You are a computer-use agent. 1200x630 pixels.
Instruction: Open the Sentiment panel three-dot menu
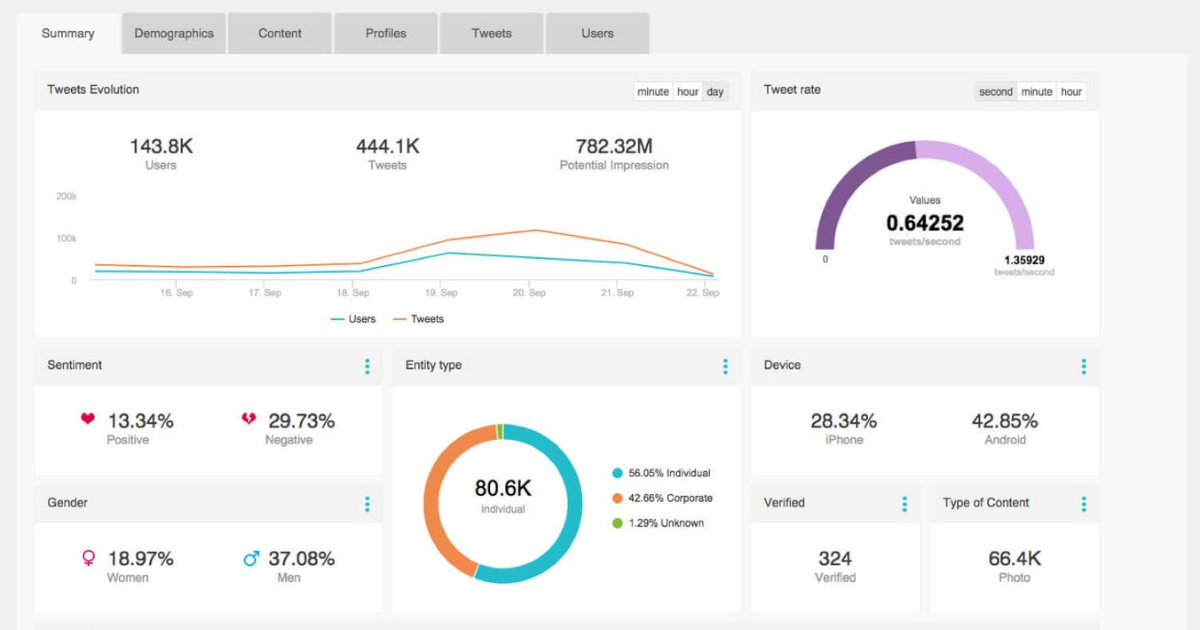(x=367, y=366)
